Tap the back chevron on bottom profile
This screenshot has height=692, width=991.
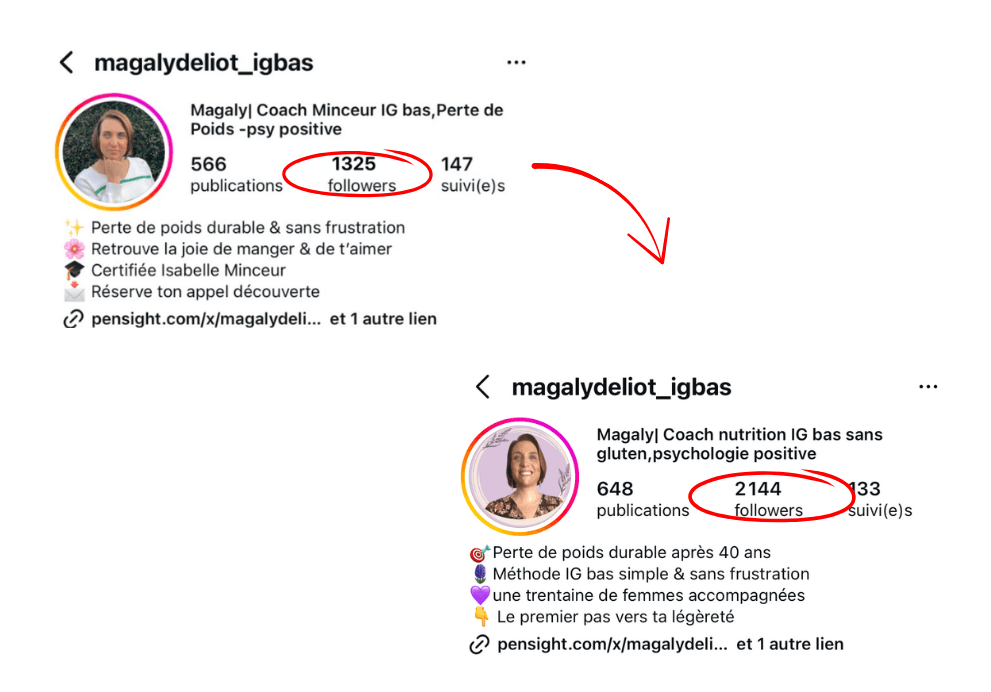(x=483, y=387)
